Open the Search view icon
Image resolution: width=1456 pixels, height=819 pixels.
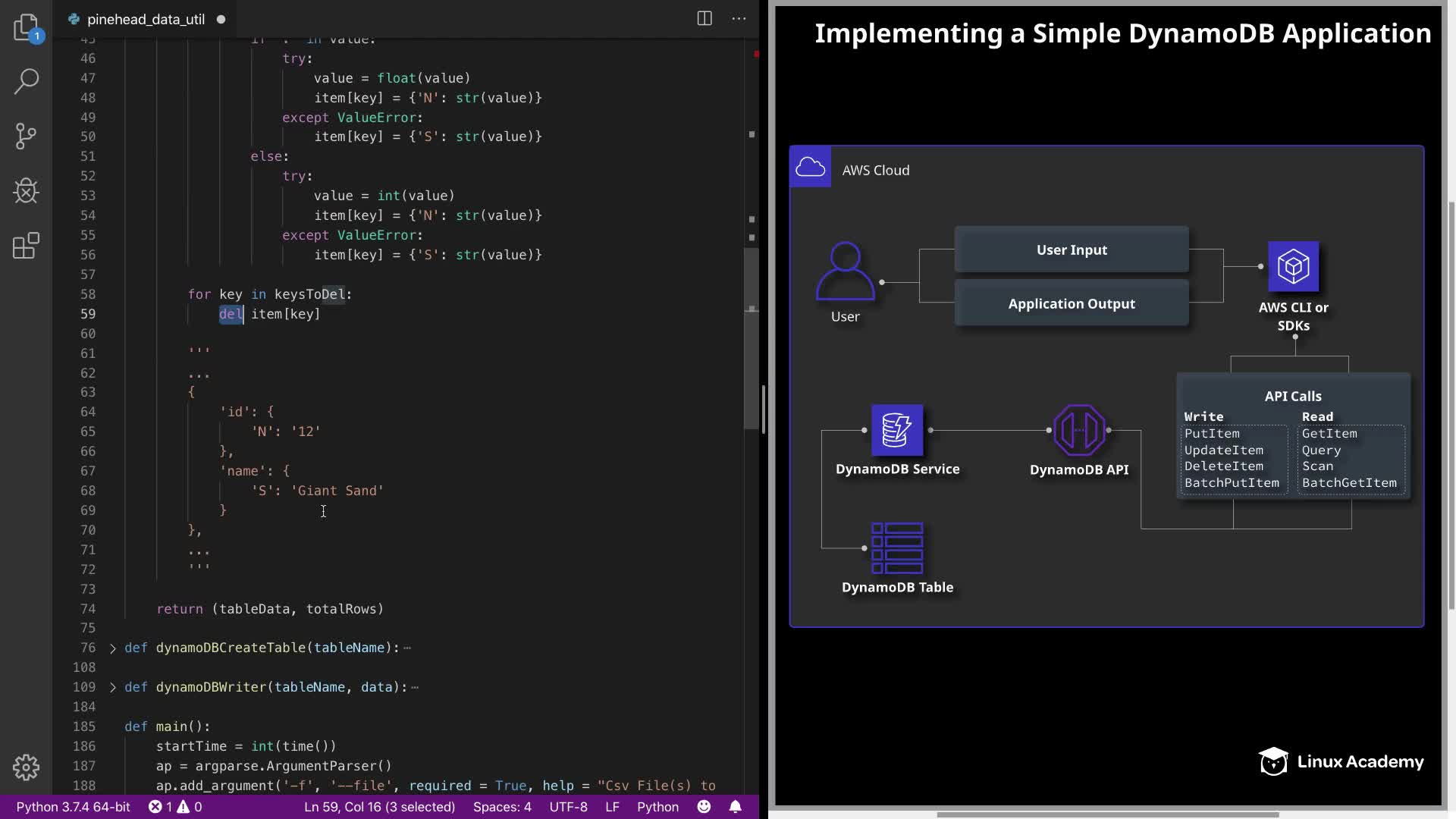coord(27,81)
